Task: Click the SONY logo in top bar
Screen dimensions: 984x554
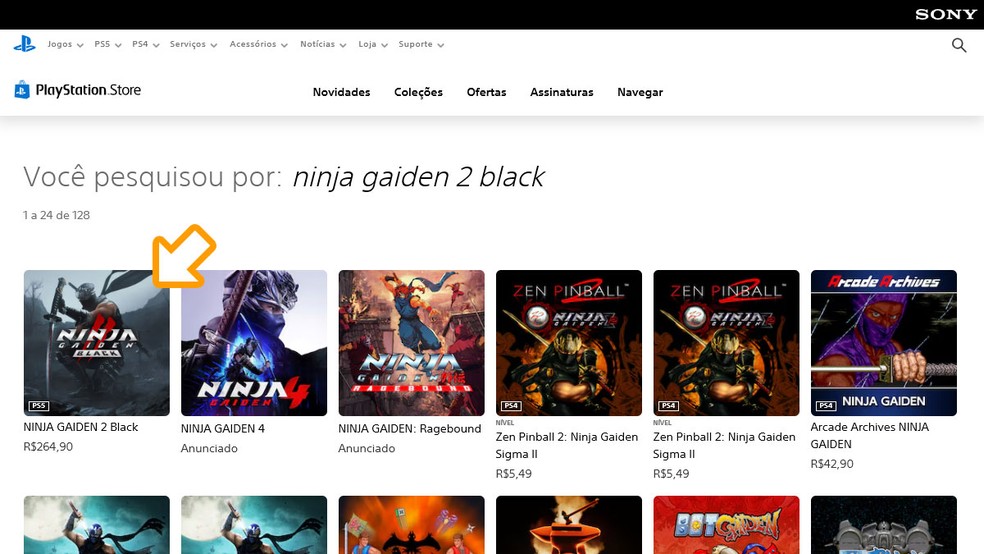Action: point(946,14)
